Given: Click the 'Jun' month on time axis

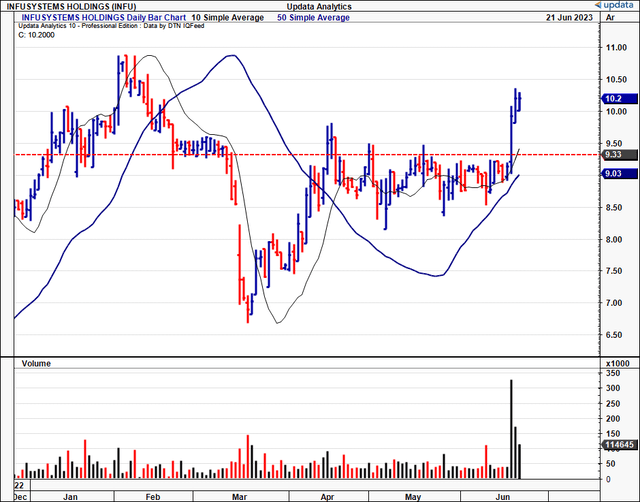Looking at the screenshot, I should point(503,497).
